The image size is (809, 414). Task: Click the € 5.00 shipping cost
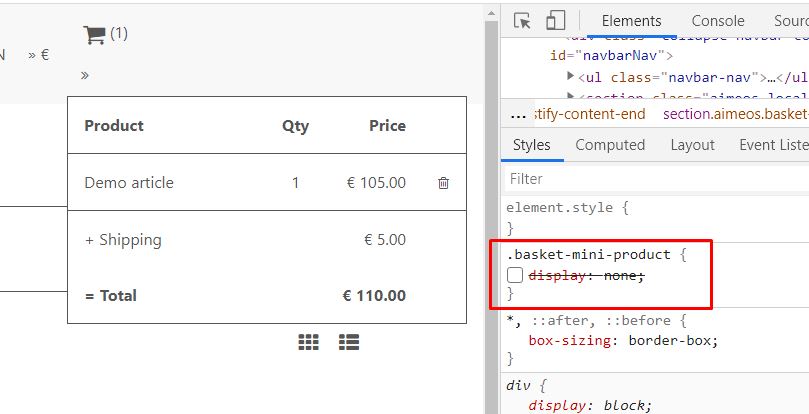pyautogui.click(x=385, y=240)
